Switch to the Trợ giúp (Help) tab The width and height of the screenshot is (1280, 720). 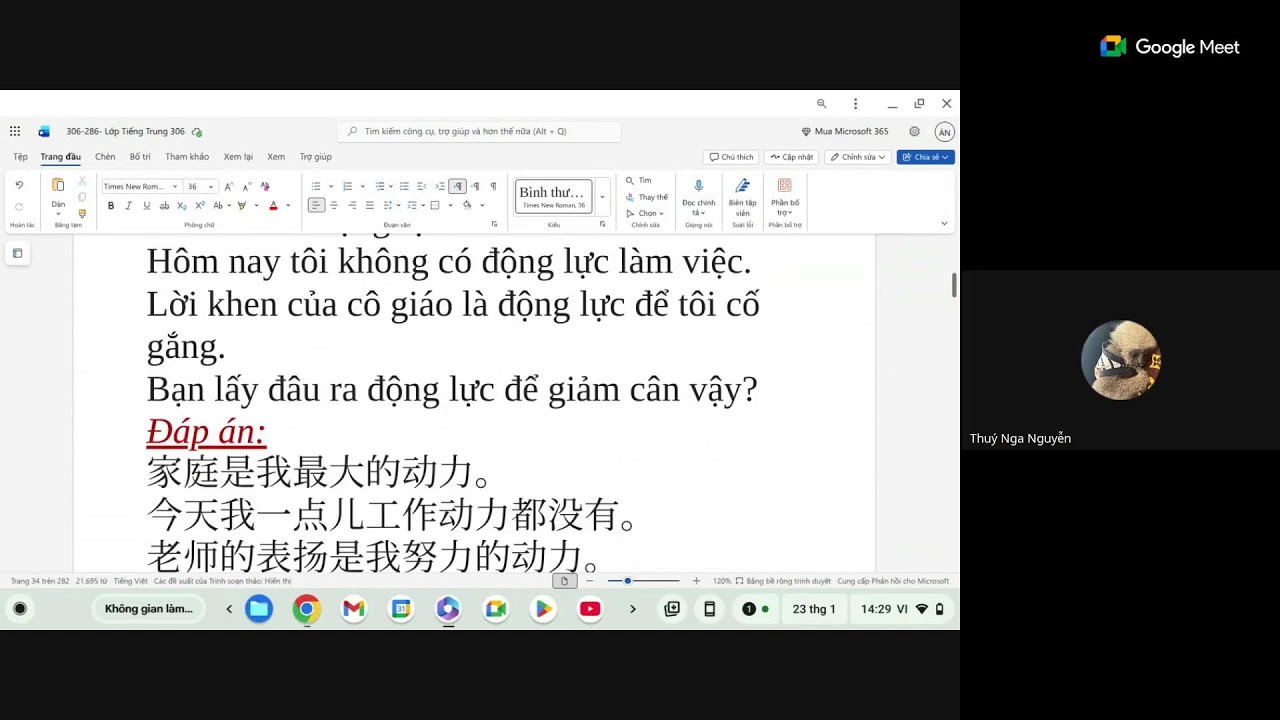click(x=316, y=157)
